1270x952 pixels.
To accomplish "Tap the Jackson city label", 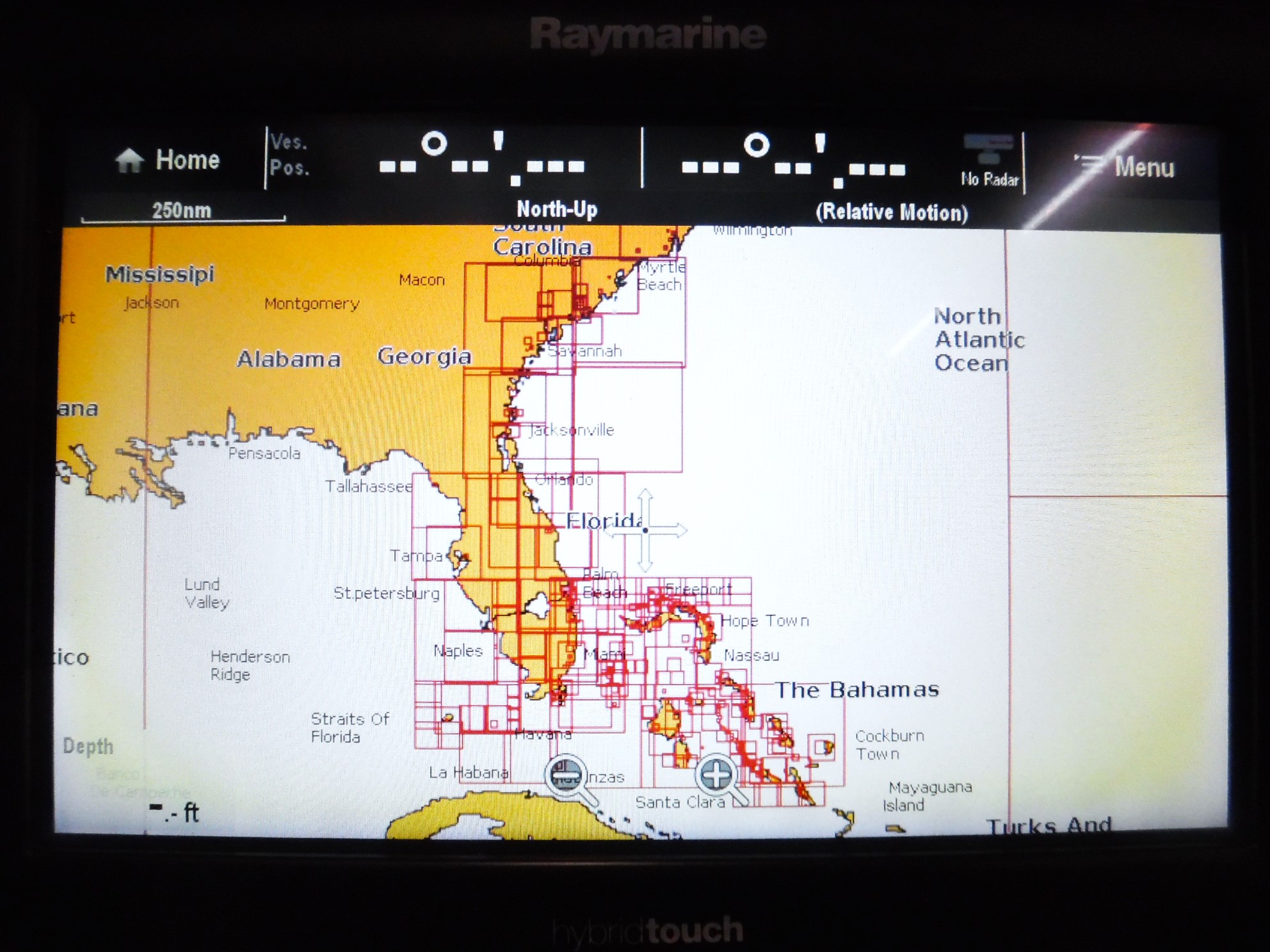I will [x=152, y=303].
